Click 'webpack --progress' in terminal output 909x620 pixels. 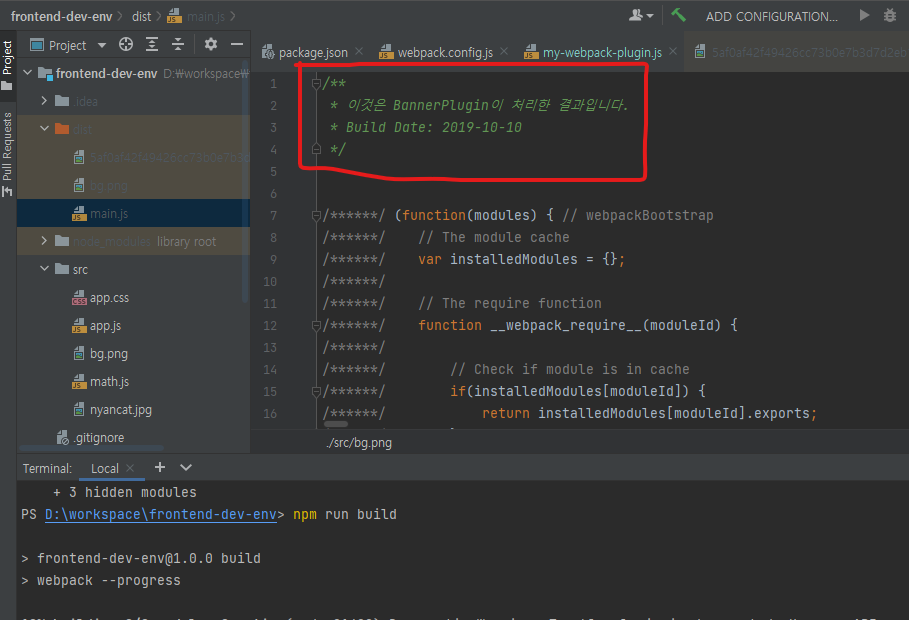[108, 581]
